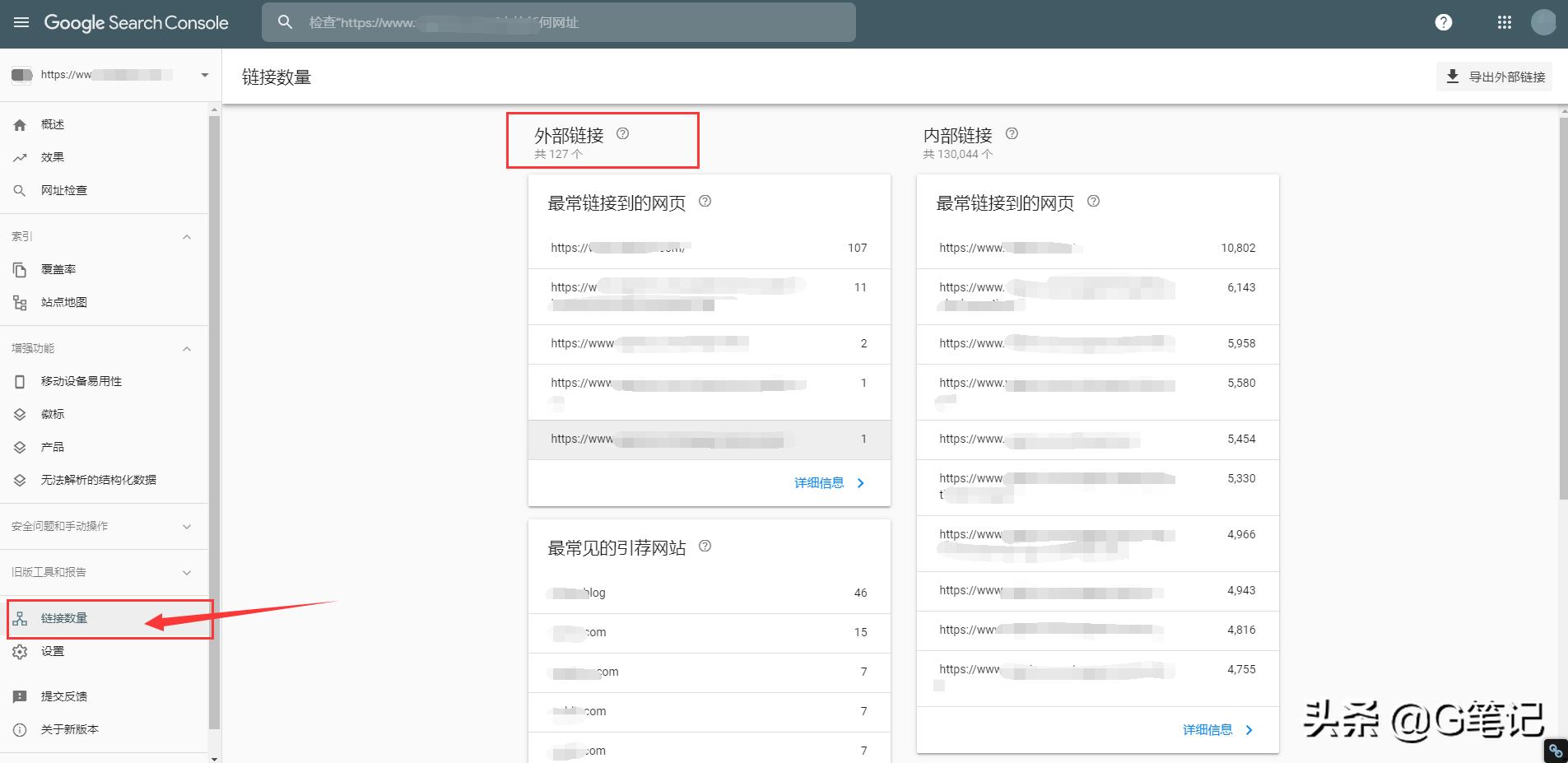This screenshot has height=763, width=1568.
Task: Click inside the URL inspection search field
Action: 560,22
